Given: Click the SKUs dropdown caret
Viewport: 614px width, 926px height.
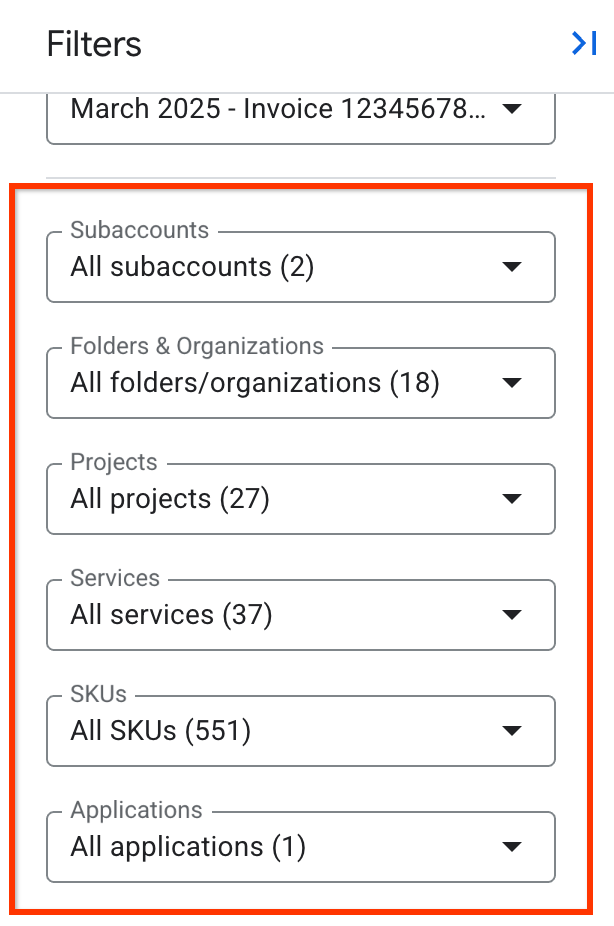Looking at the screenshot, I should (511, 731).
